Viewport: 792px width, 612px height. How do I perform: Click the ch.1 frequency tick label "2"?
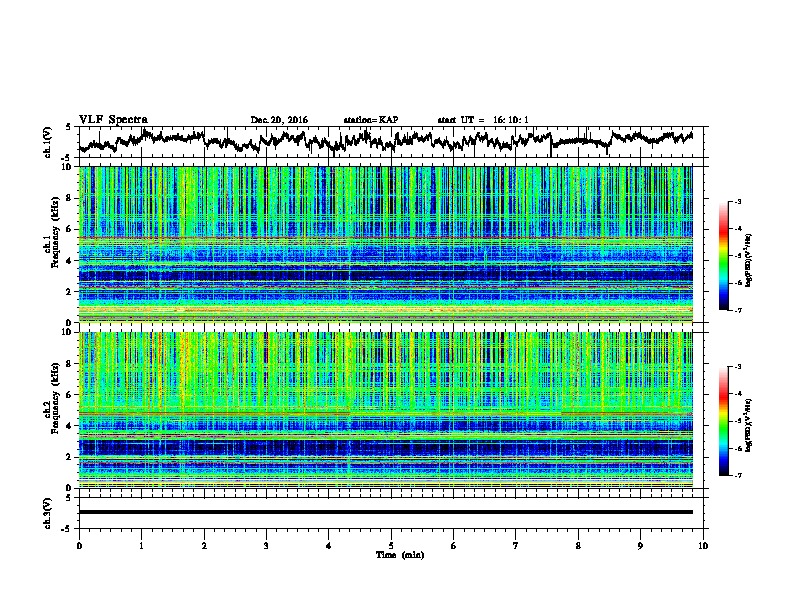pyautogui.click(x=70, y=291)
